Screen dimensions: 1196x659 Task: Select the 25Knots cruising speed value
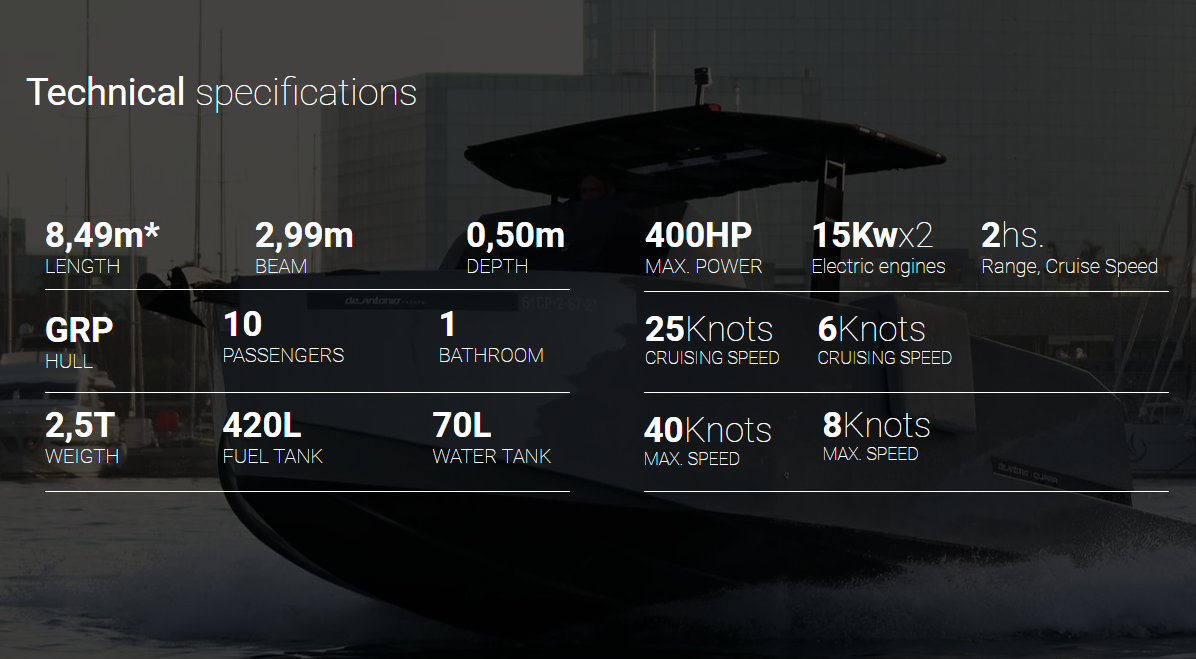click(709, 330)
